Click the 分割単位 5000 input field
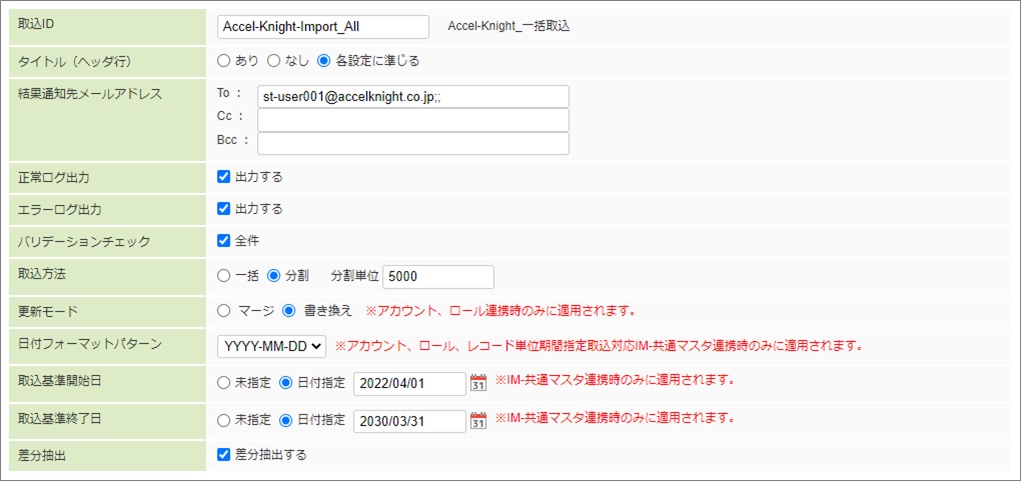 (x=438, y=276)
